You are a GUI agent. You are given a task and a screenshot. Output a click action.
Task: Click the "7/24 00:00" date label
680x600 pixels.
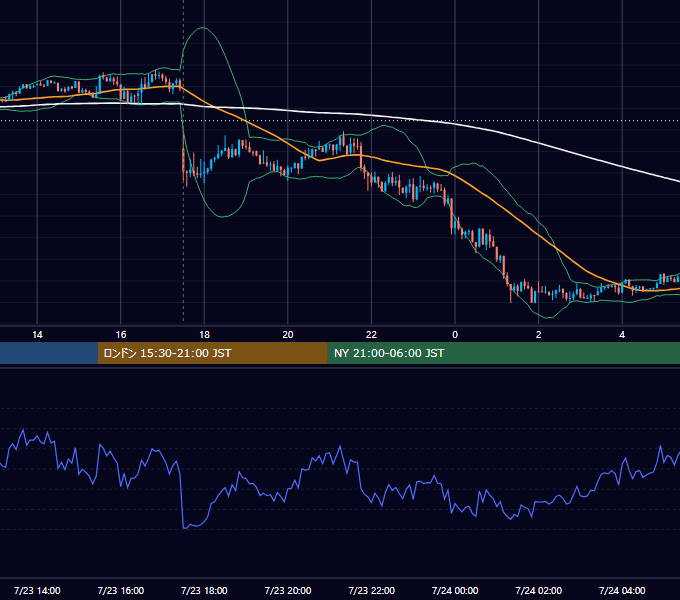[x=455, y=590]
